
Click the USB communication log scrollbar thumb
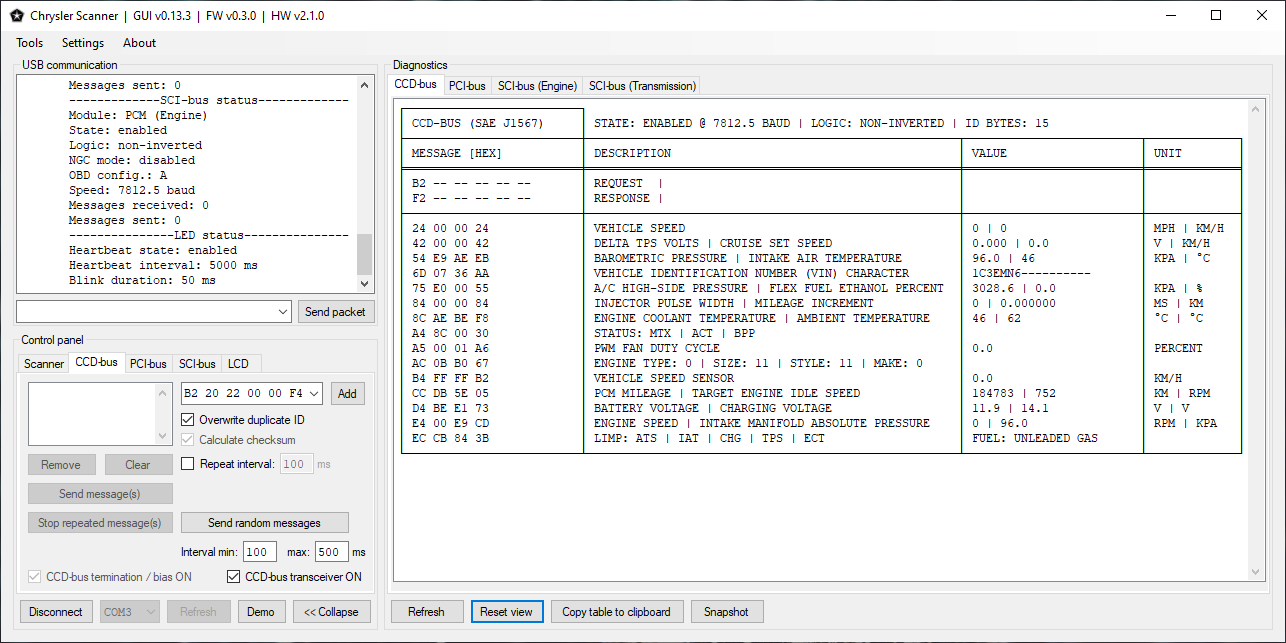pos(364,253)
